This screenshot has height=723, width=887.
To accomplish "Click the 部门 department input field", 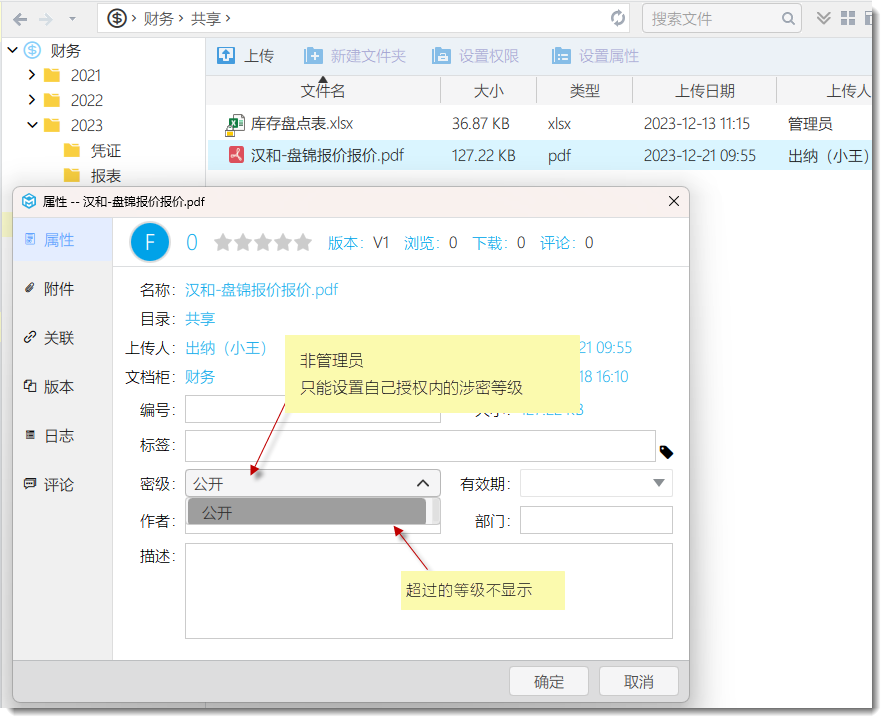I will click(x=596, y=521).
